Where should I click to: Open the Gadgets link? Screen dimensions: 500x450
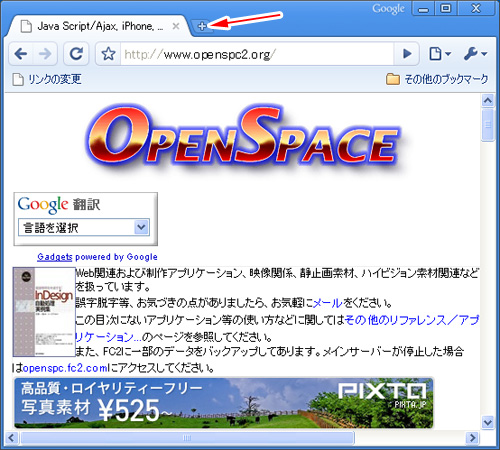(x=55, y=257)
